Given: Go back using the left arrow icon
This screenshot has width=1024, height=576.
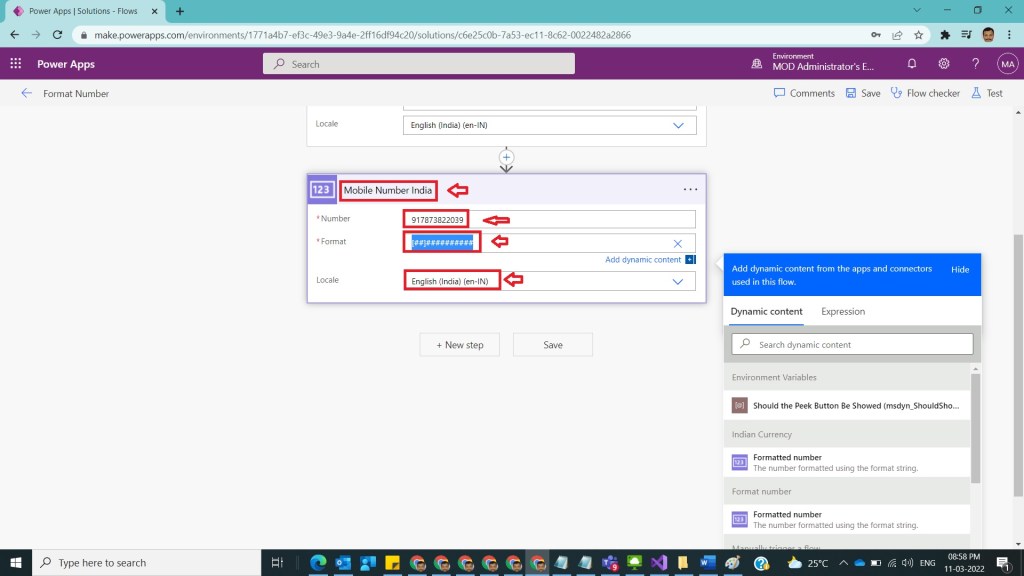Looking at the screenshot, I should tap(26, 93).
